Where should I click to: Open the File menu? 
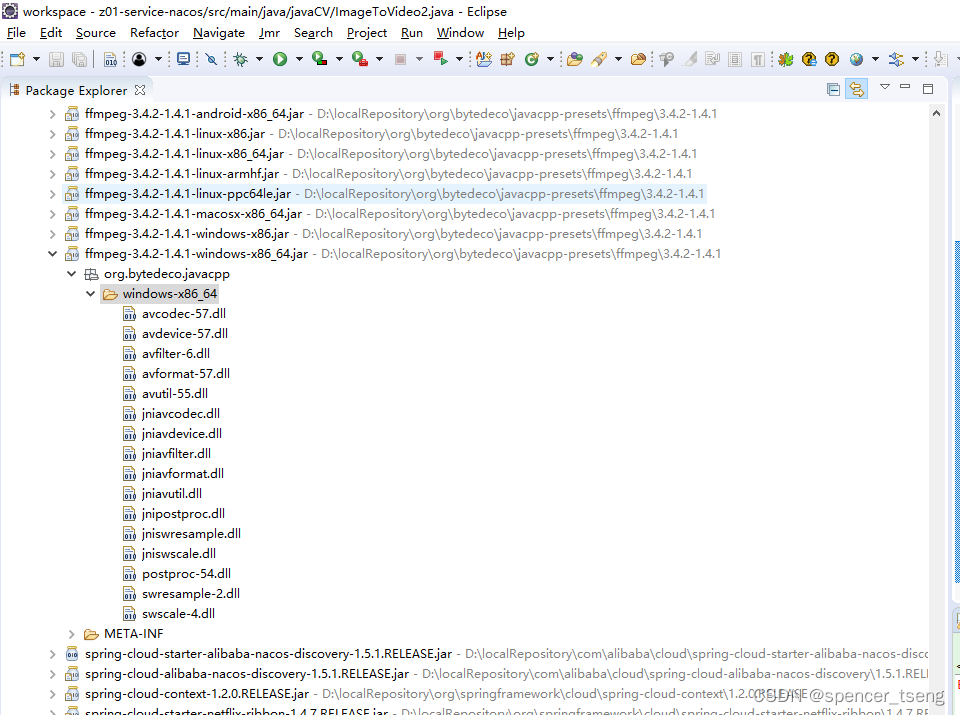(x=16, y=32)
